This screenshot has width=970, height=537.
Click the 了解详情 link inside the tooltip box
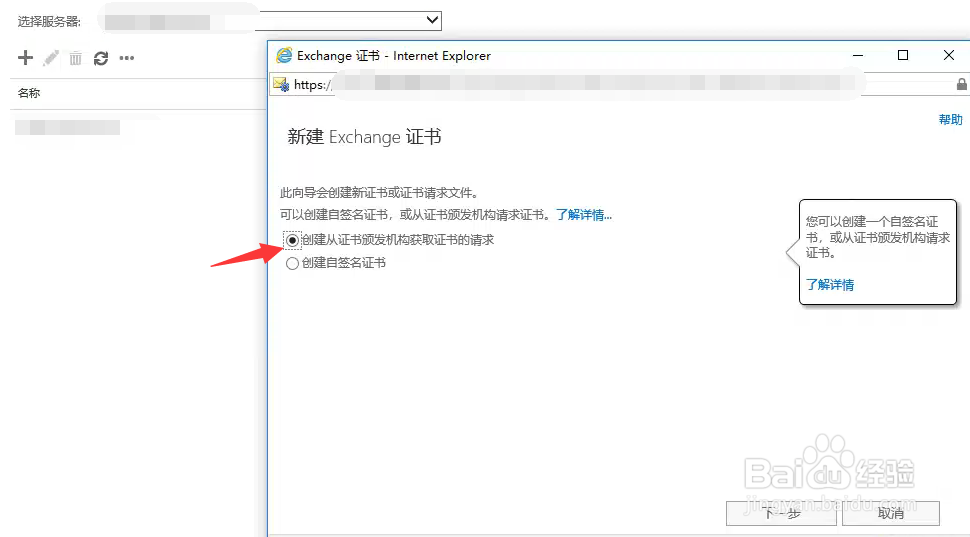coord(830,285)
